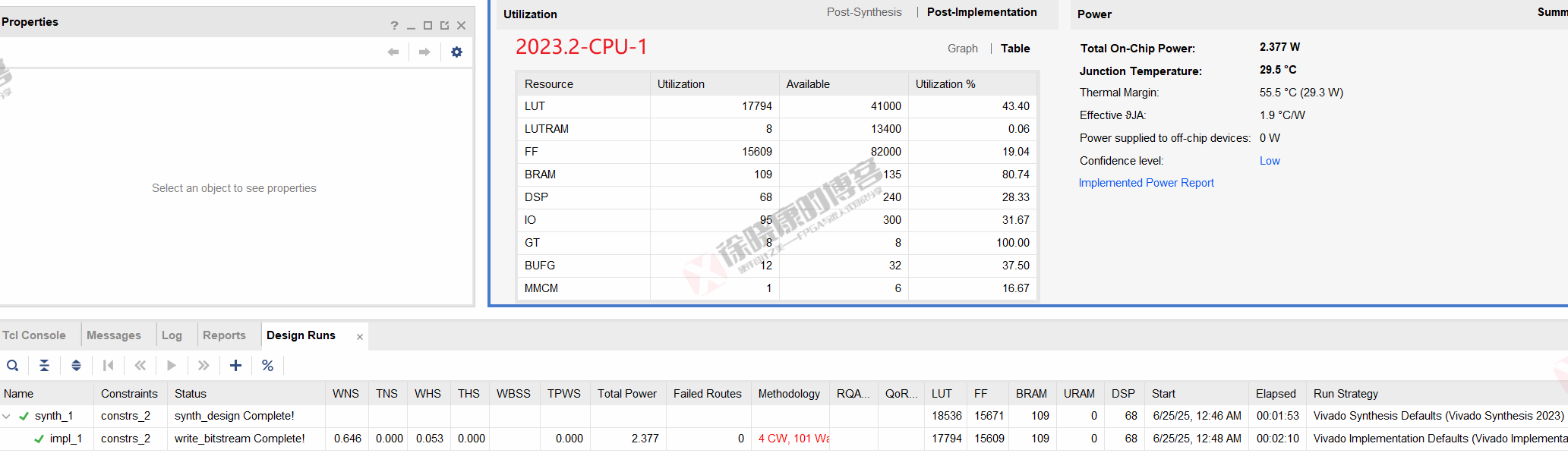This screenshot has height=453, width=1568.
Task: Sort by Failed Routes column header
Action: [x=708, y=394]
